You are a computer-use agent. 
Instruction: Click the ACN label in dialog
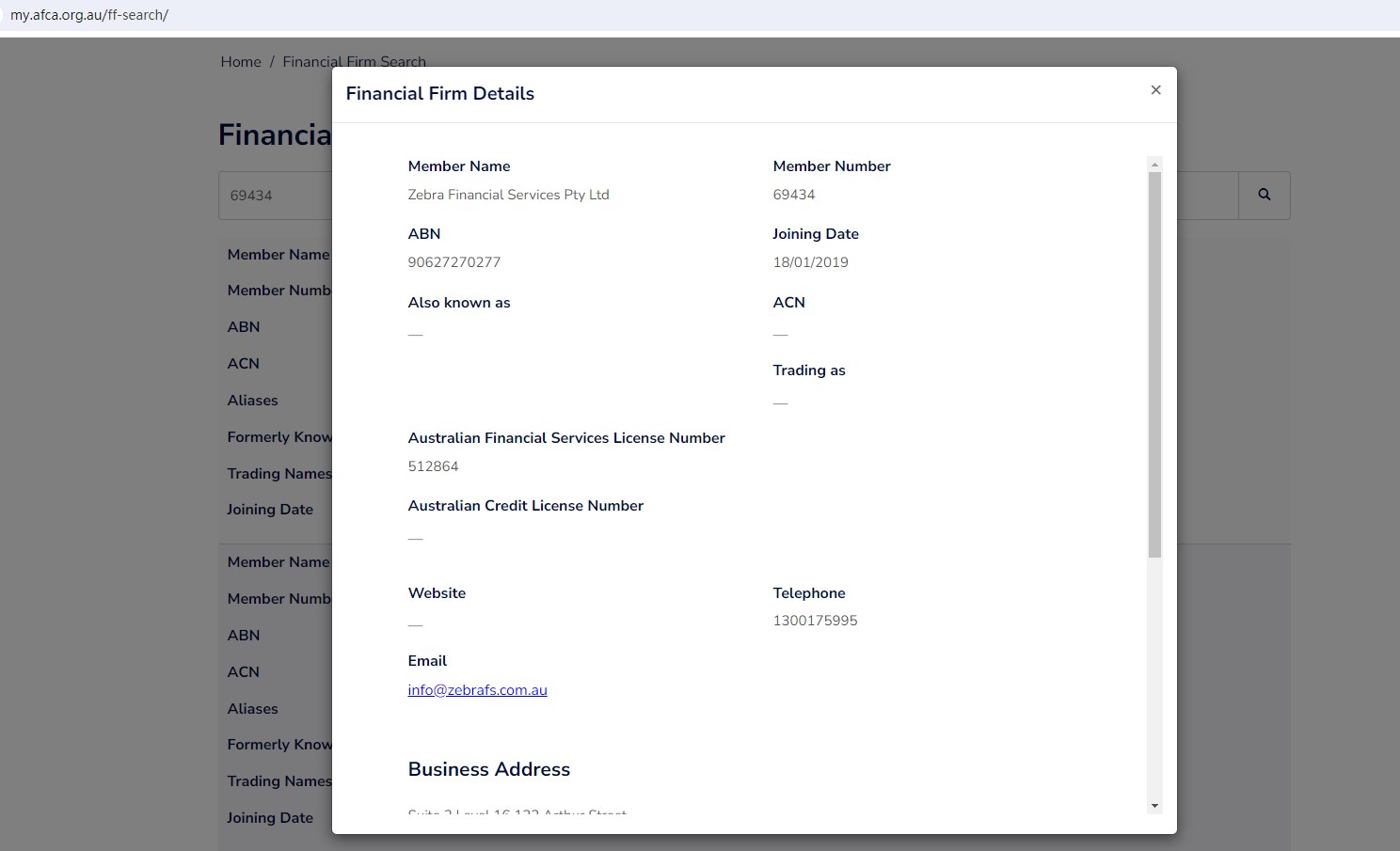tap(788, 303)
